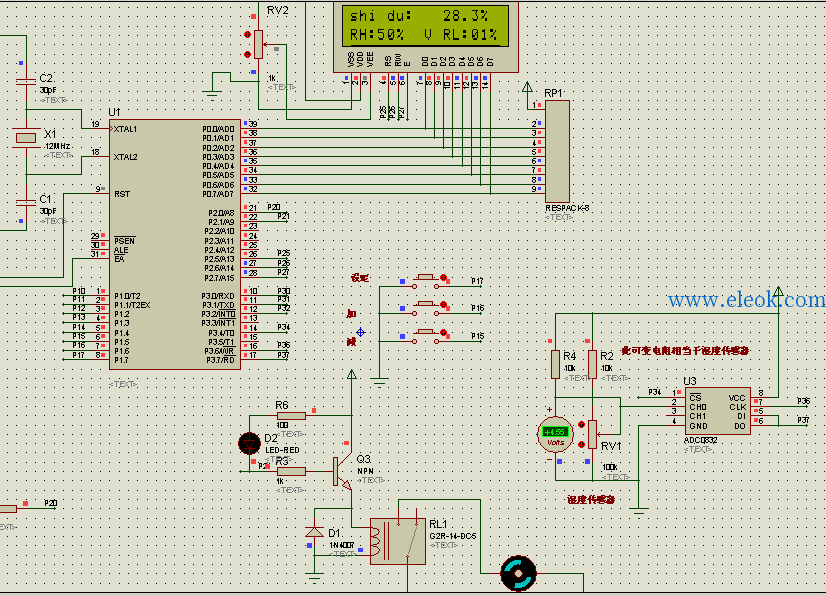Select resistor R3 at transistor base
The image size is (826, 596).
pos(291,471)
